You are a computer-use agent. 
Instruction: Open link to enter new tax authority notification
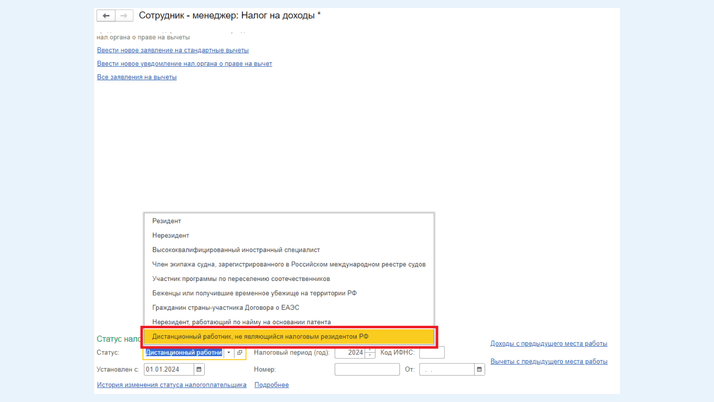click(x=184, y=64)
